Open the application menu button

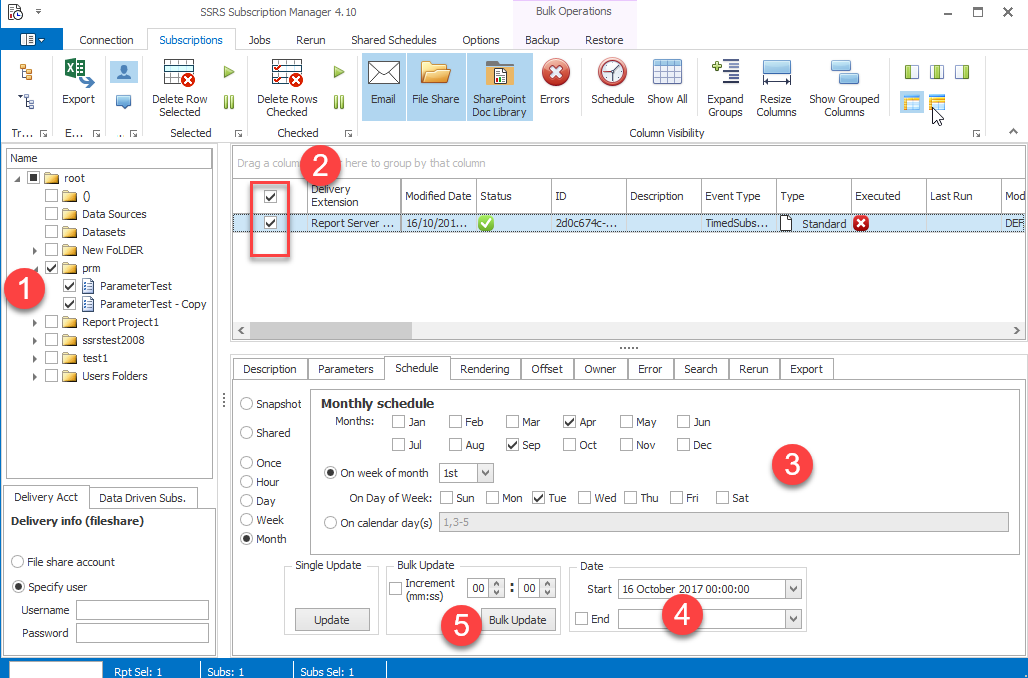31,39
